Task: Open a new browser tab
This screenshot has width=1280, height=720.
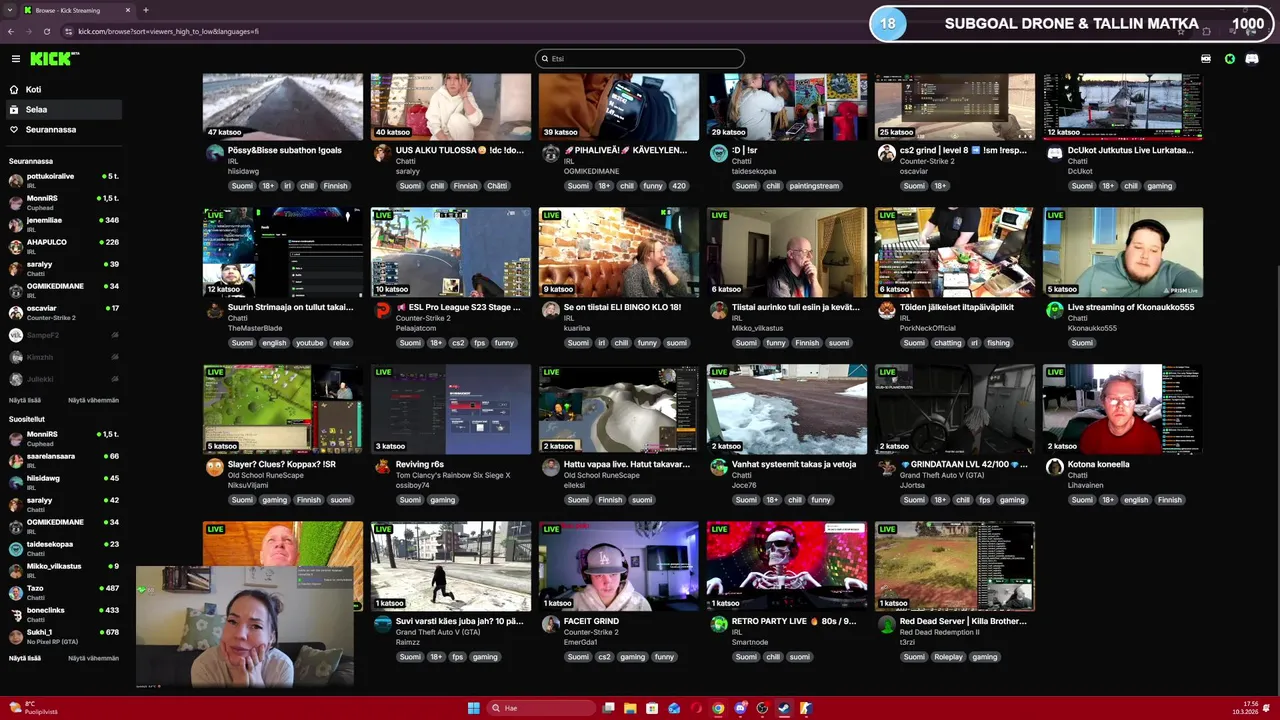Action: click(146, 10)
